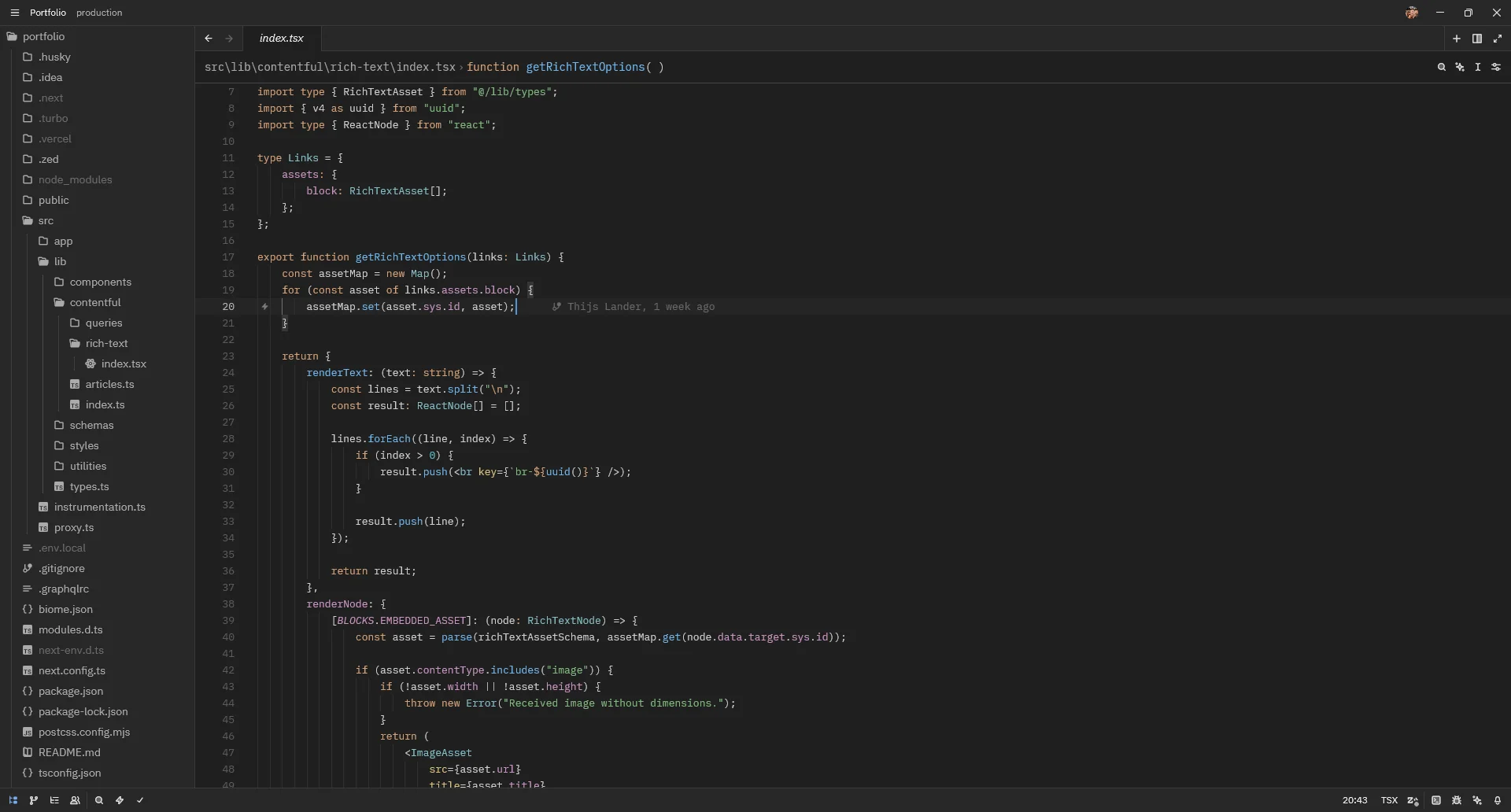Launch inline assist sparkle in editor toolbar

point(1460,68)
